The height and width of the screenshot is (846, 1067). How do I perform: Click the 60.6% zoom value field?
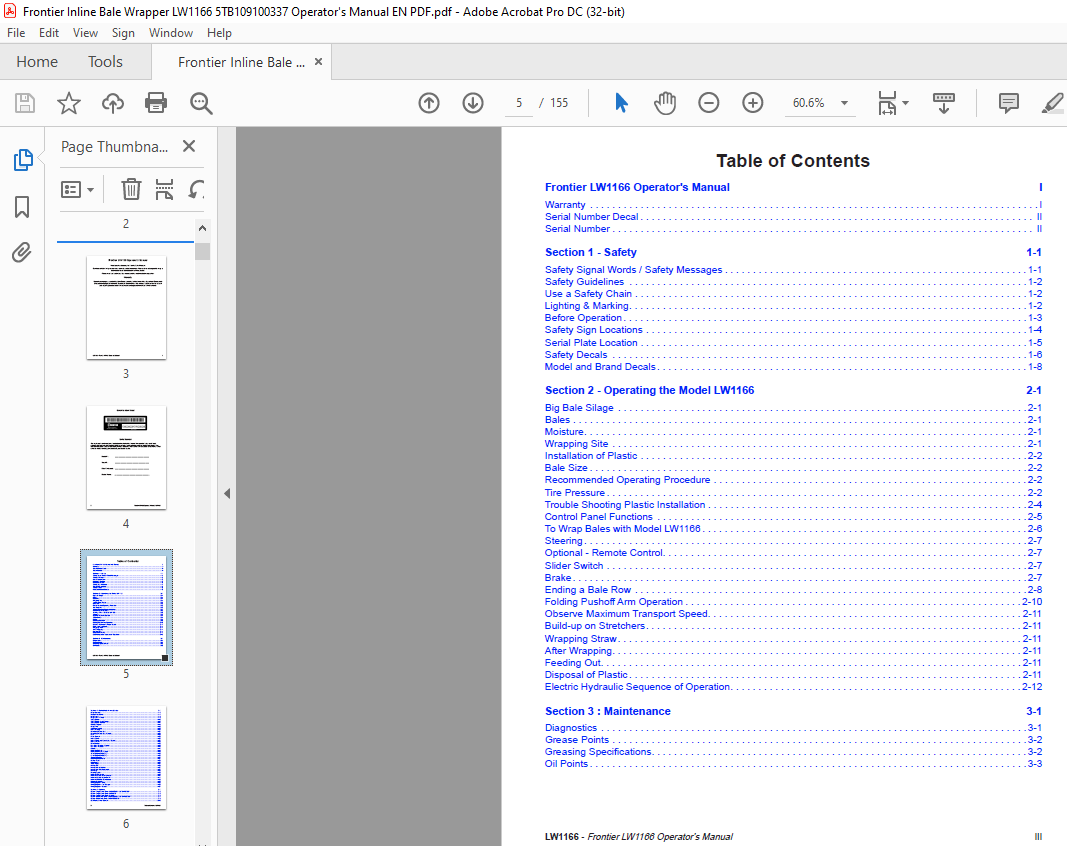click(808, 103)
